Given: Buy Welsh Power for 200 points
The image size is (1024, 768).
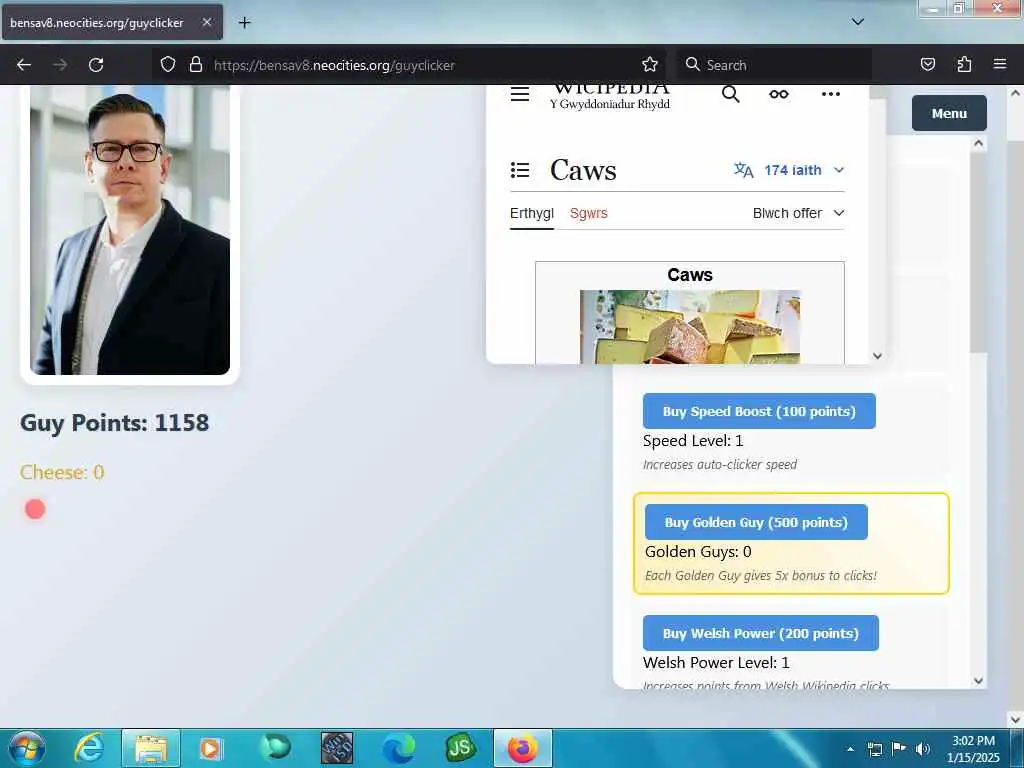Looking at the screenshot, I should [760, 633].
